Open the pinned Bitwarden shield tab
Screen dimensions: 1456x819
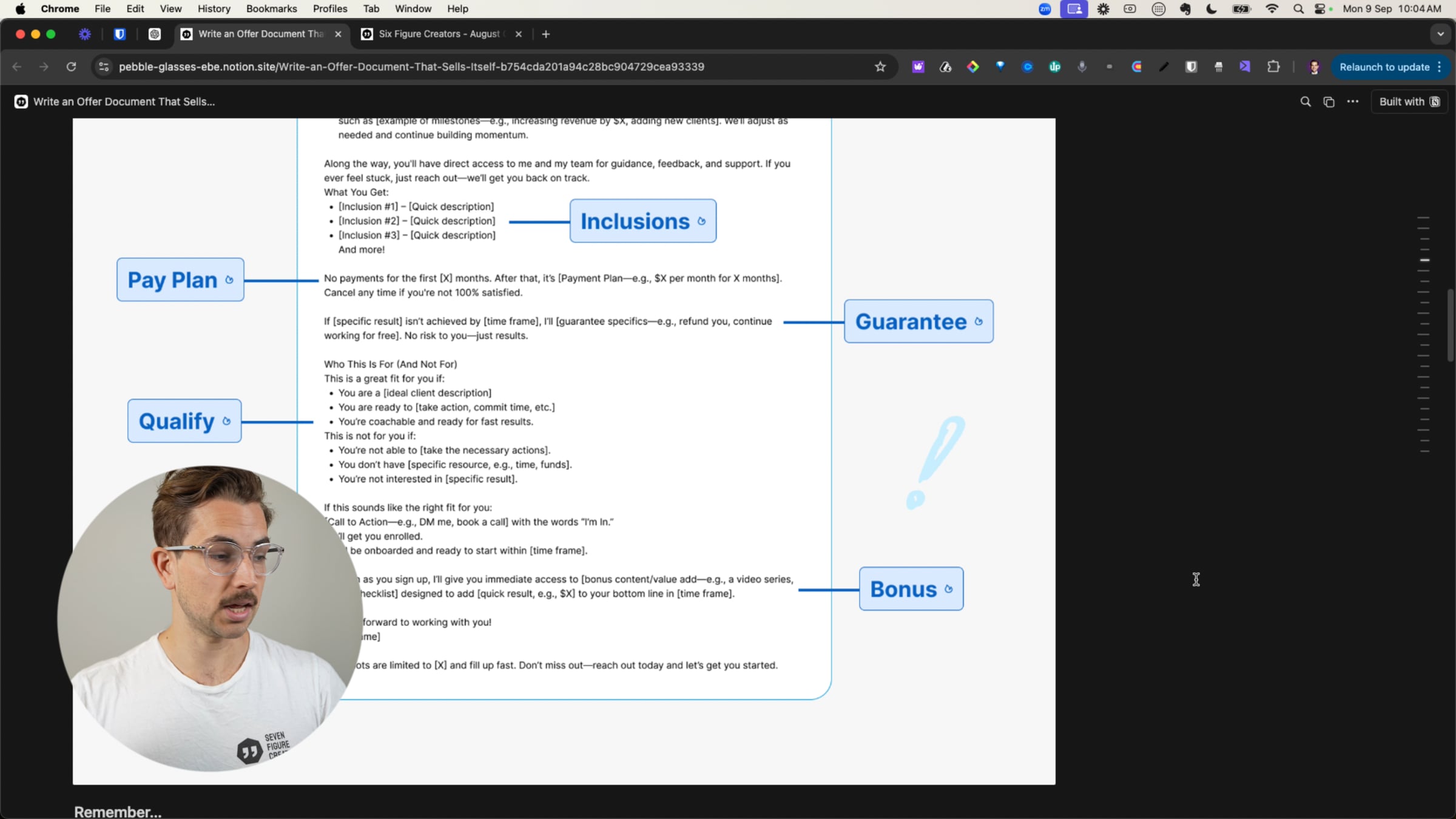coord(120,35)
